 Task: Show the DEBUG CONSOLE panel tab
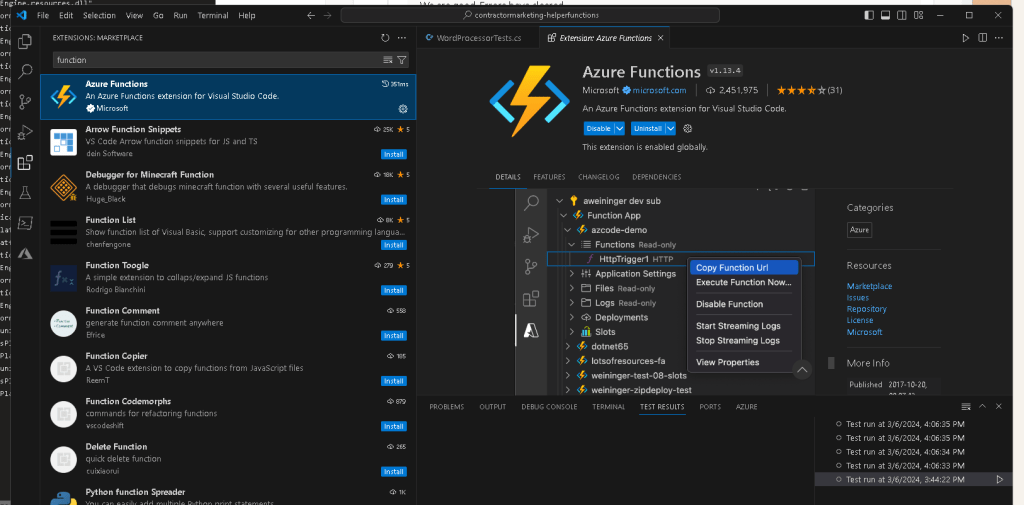pos(549,406)
